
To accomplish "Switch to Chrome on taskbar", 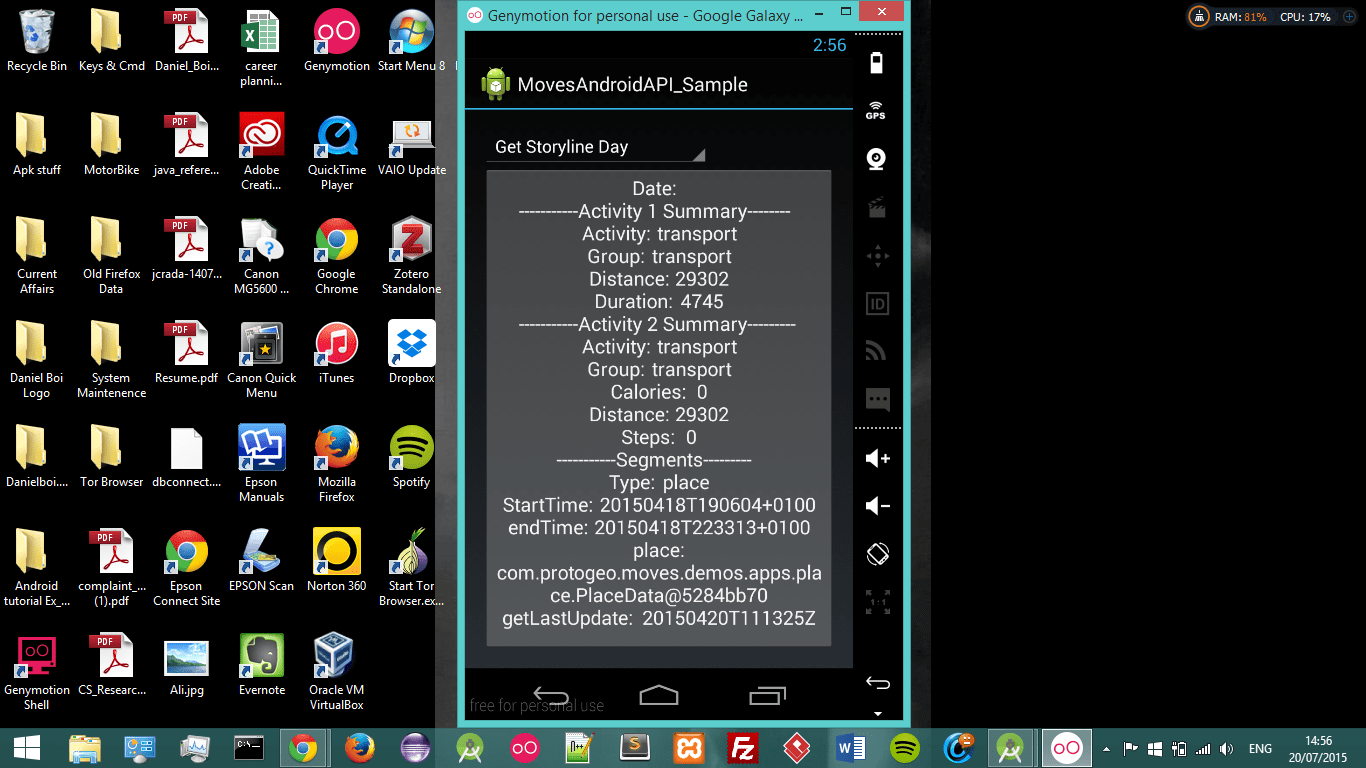I will [303, 748].
